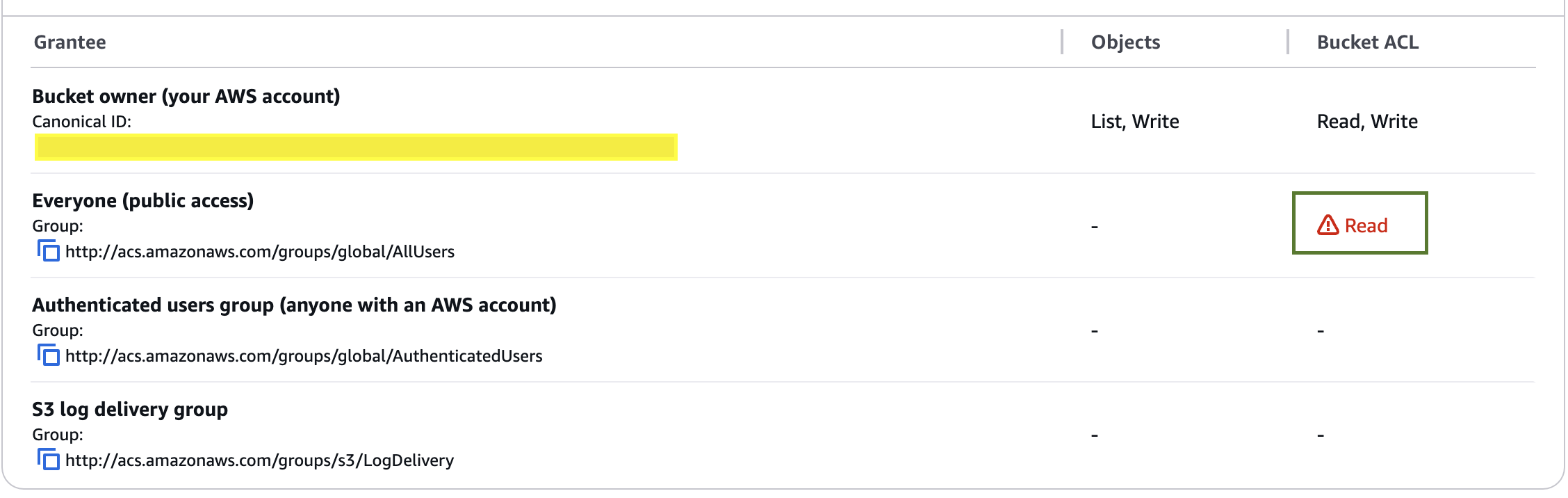
Task: Click the Bucket ACL column header
Action: [1367, 42]
